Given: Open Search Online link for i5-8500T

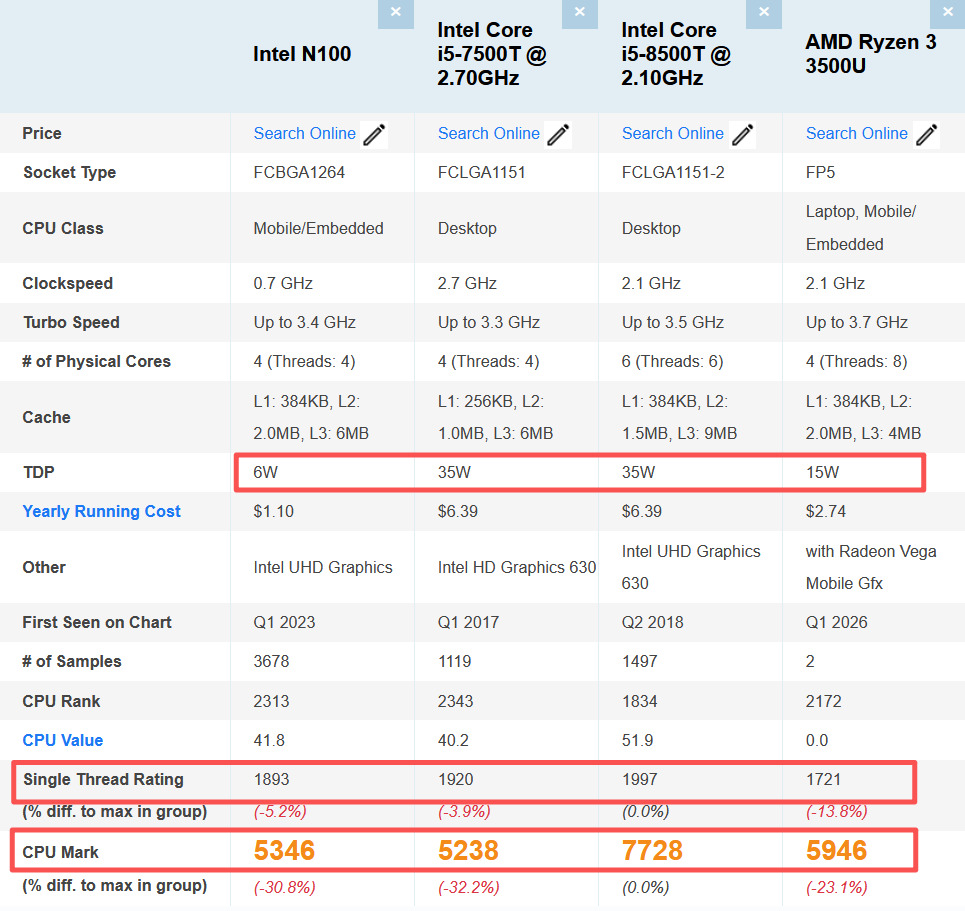Looking at the screenshot, I should pos(673,134).
